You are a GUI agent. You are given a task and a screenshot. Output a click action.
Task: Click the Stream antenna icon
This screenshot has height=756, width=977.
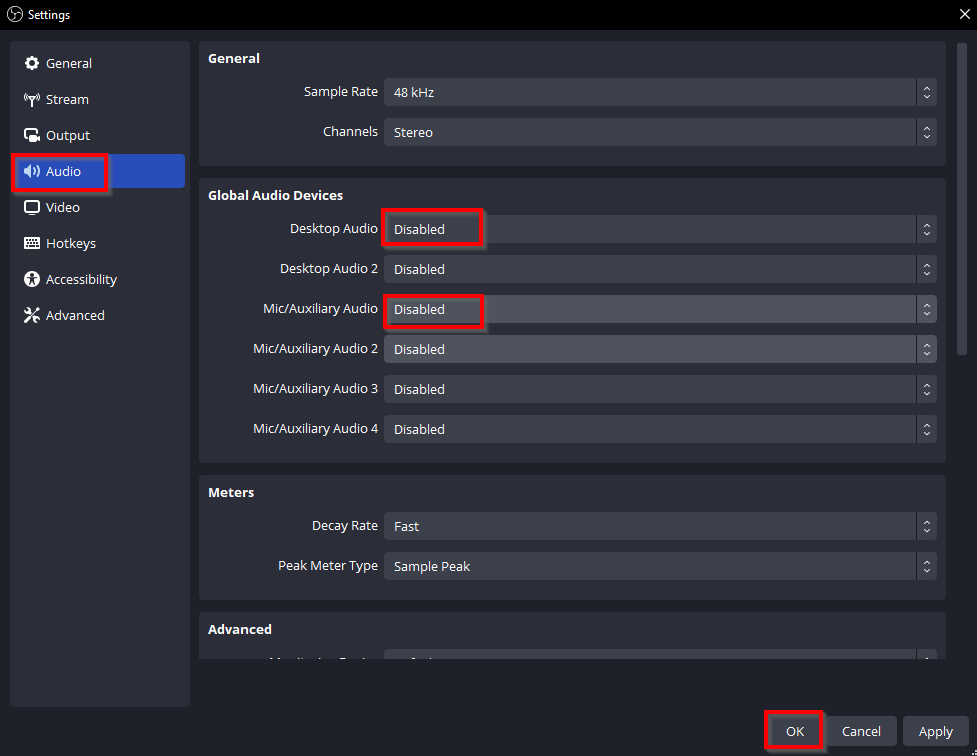point(32,100)
